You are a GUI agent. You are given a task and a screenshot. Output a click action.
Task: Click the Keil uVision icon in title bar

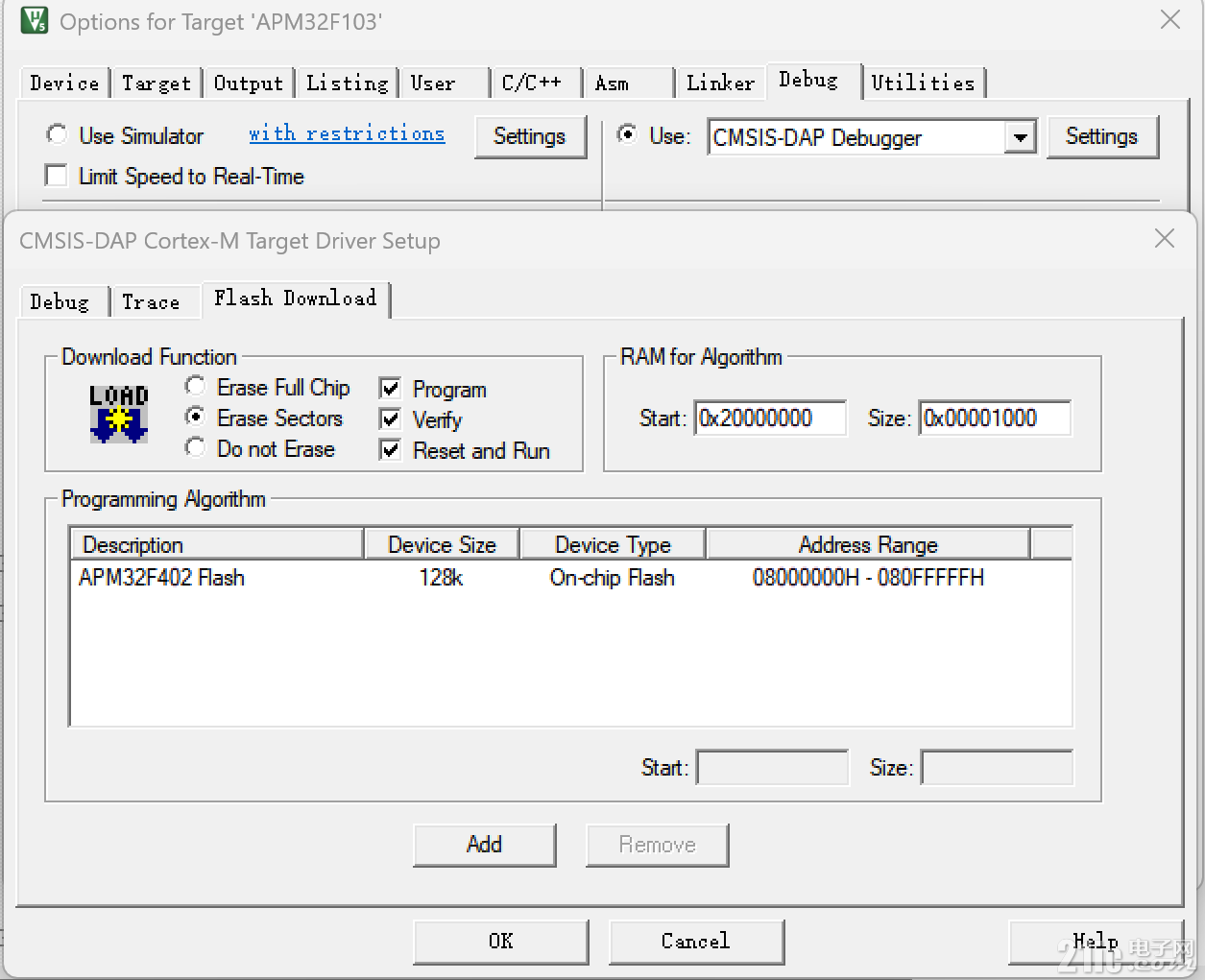pos(34,20)
